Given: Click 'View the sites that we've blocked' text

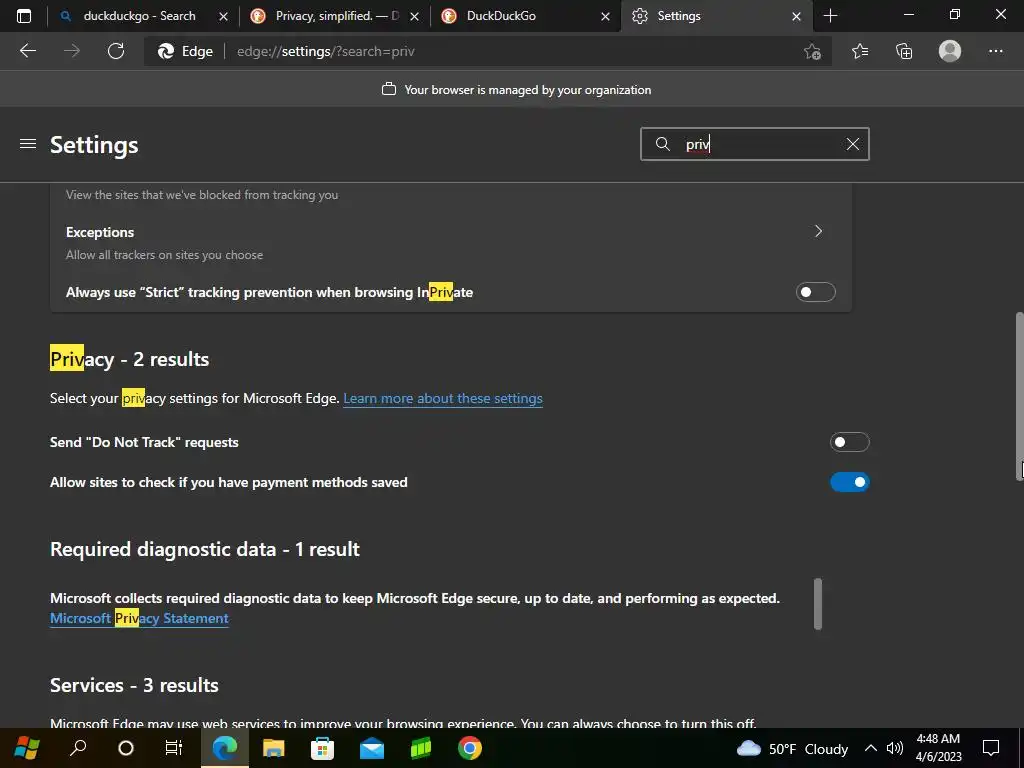Looking at the screenshot, I should 202,195.
